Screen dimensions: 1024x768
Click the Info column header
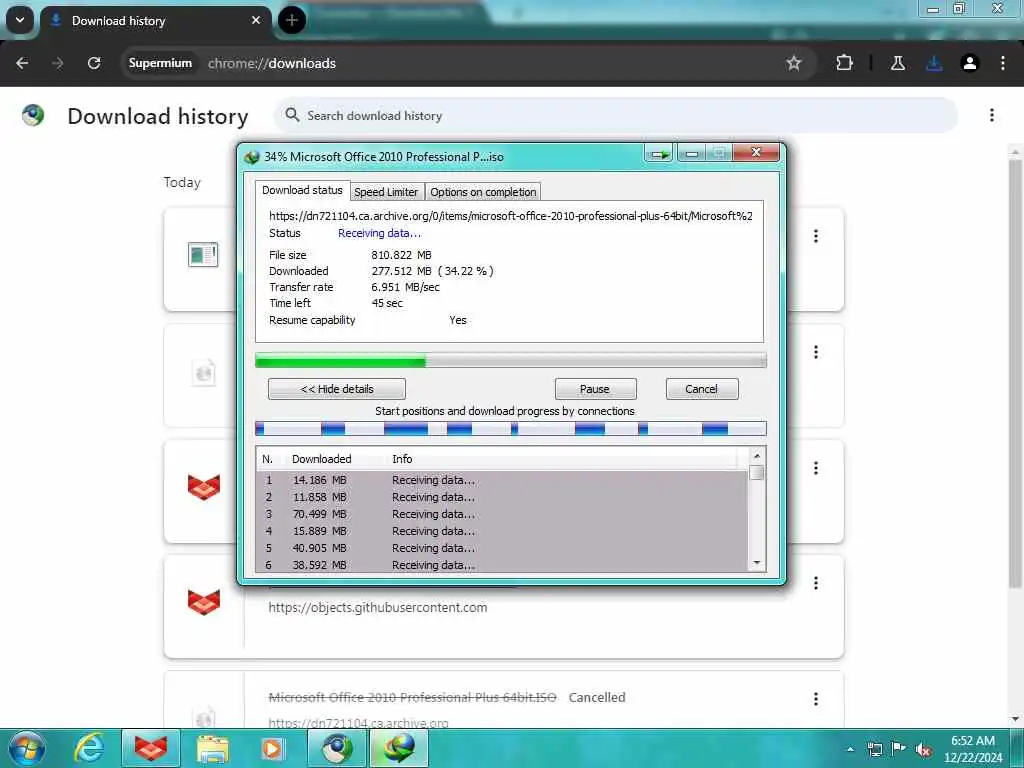coord(402,459)
